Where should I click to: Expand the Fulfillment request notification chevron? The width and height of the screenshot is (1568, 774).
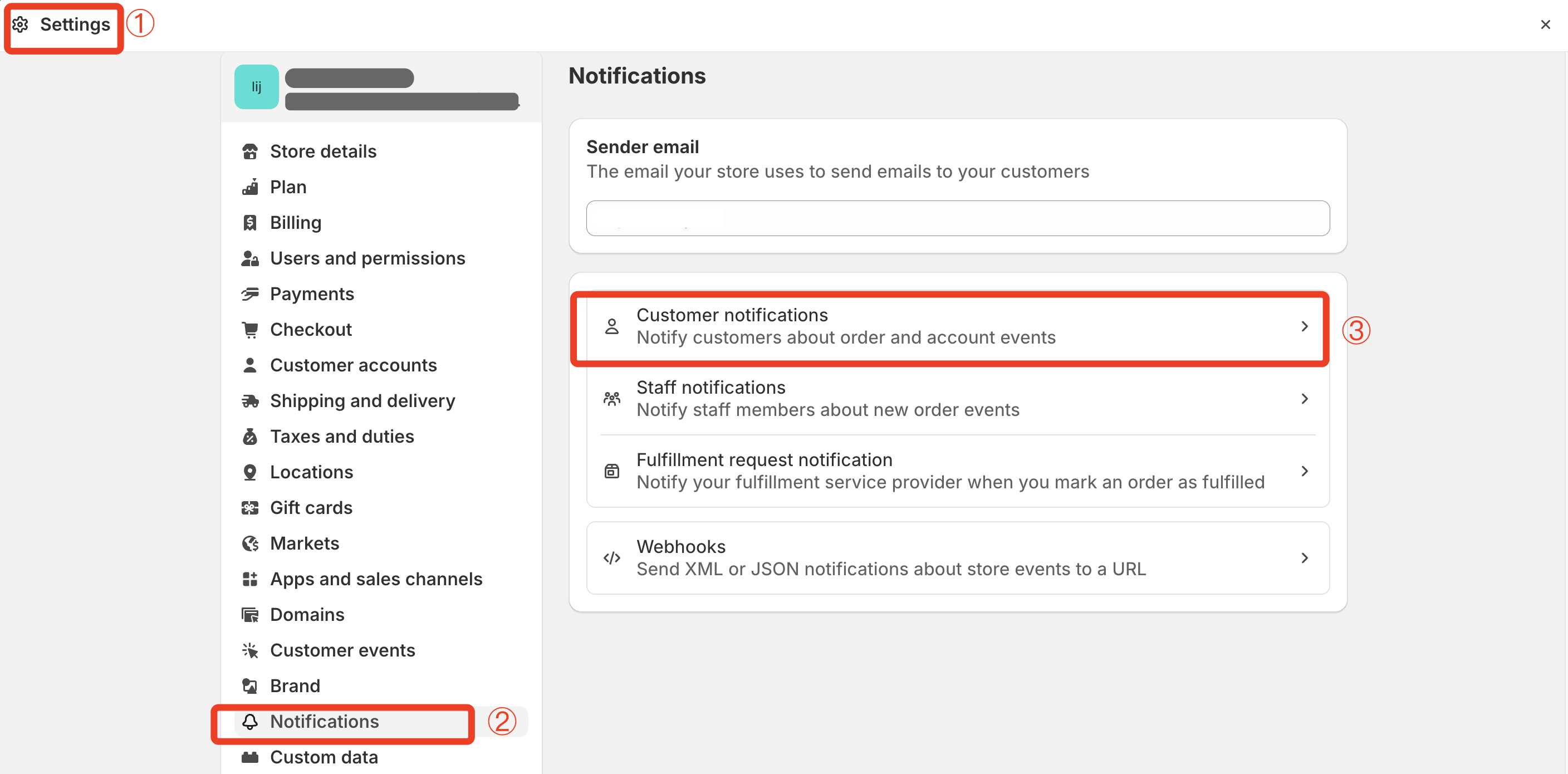(1305, 471)
